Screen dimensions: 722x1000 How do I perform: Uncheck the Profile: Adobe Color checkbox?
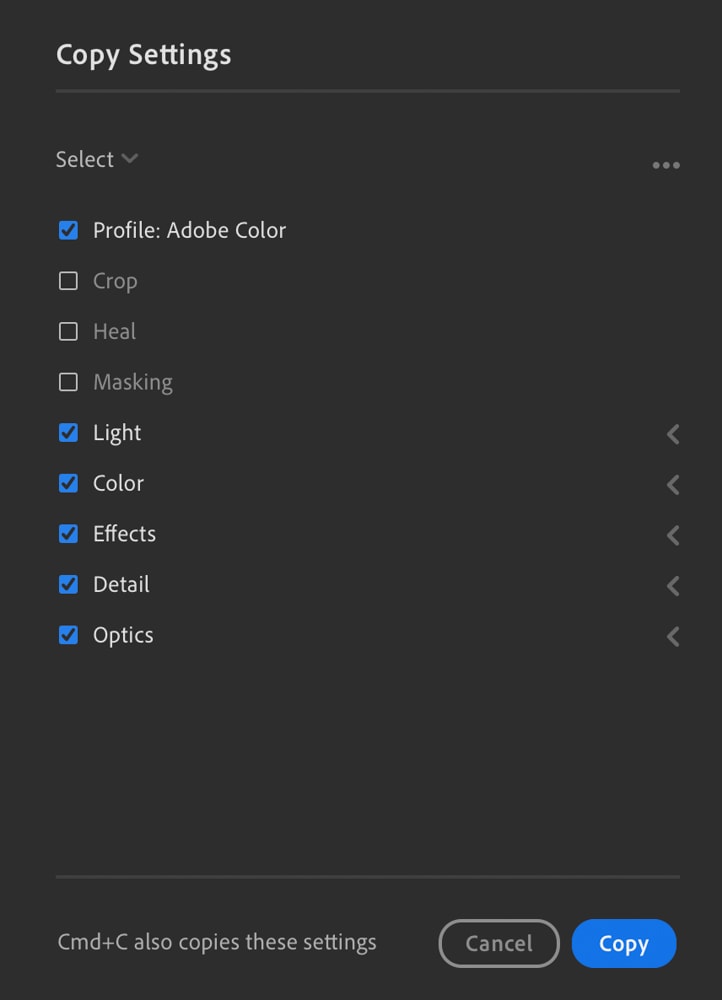(x=68, y=230)
